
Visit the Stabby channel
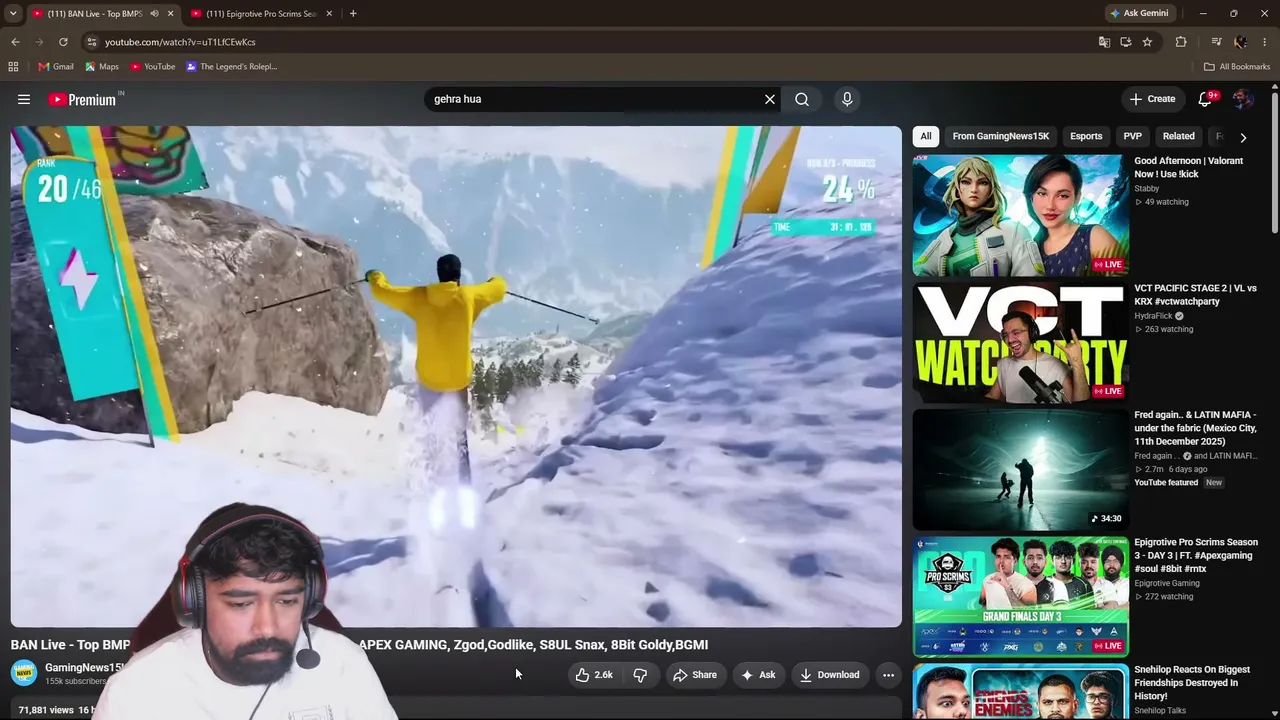point(1147,188)
